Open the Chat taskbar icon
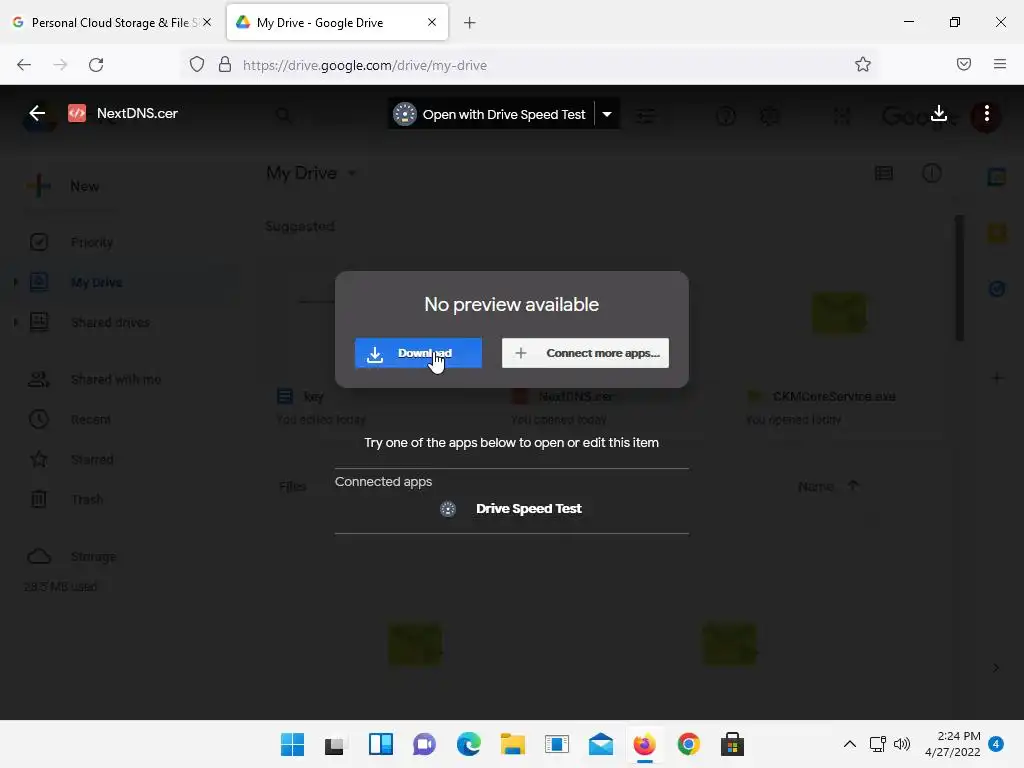The width and height of the screenshot is (1024, 768). coord(424,744)
